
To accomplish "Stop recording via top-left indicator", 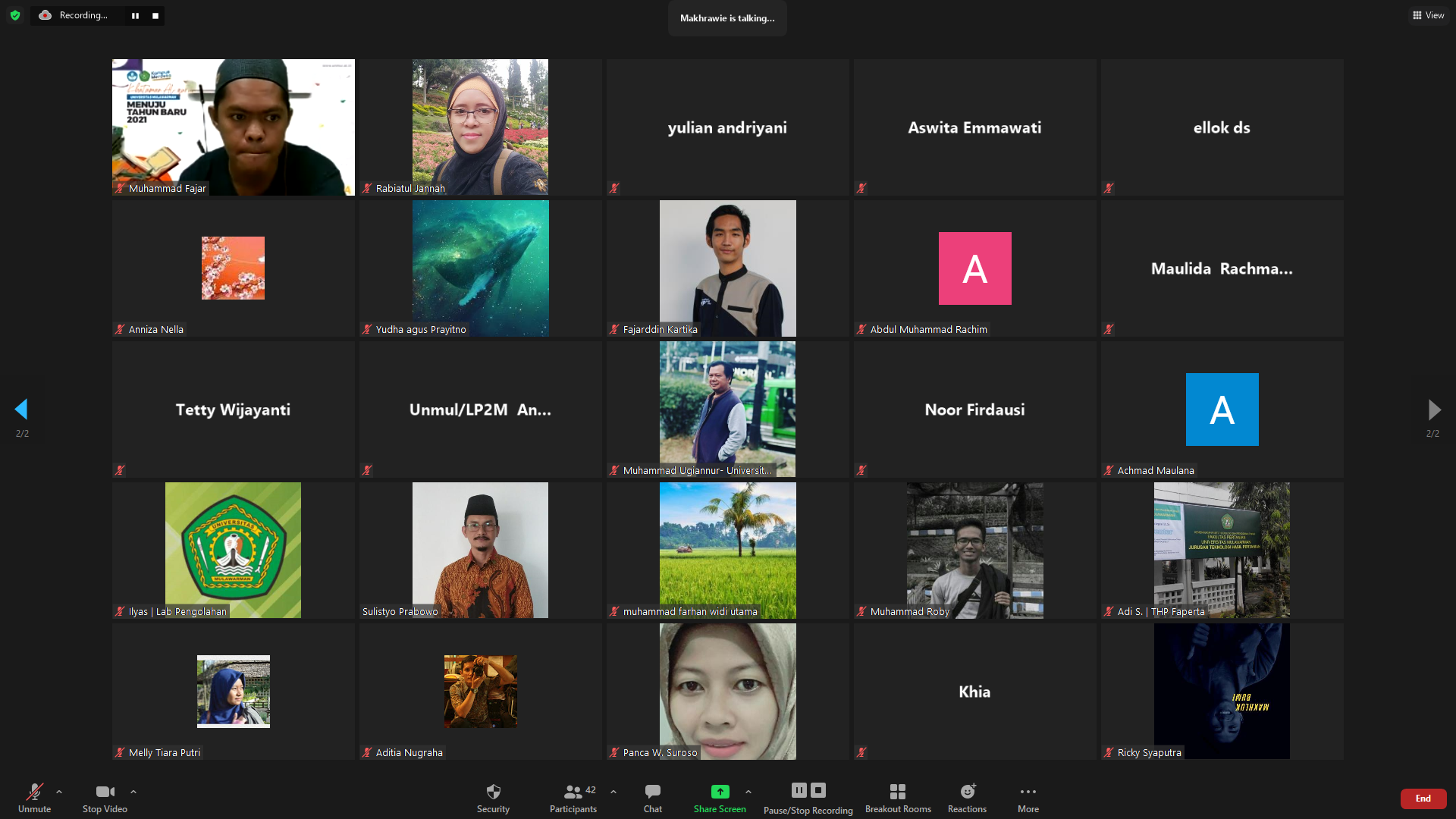I will coord(155,15).
